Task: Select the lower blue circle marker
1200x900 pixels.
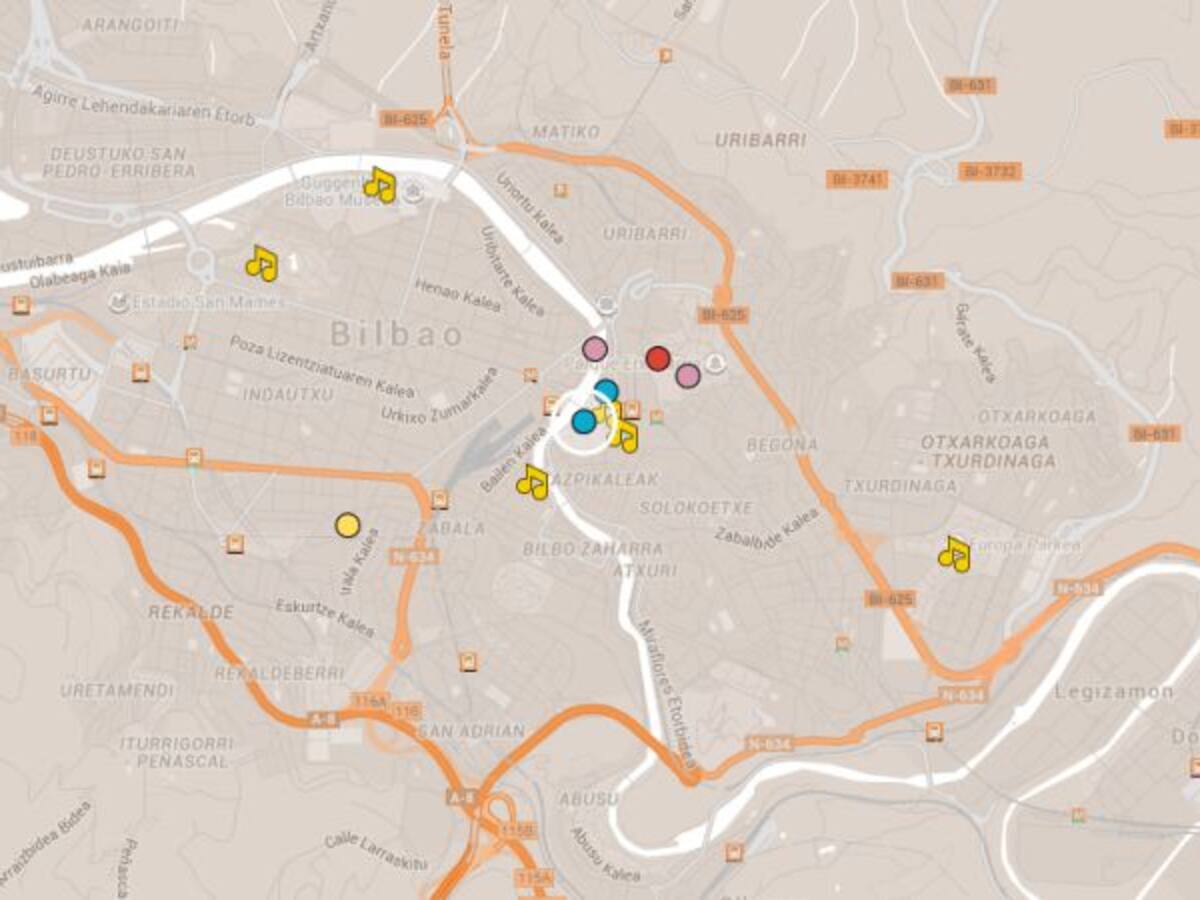Action: tap(584, 421)
